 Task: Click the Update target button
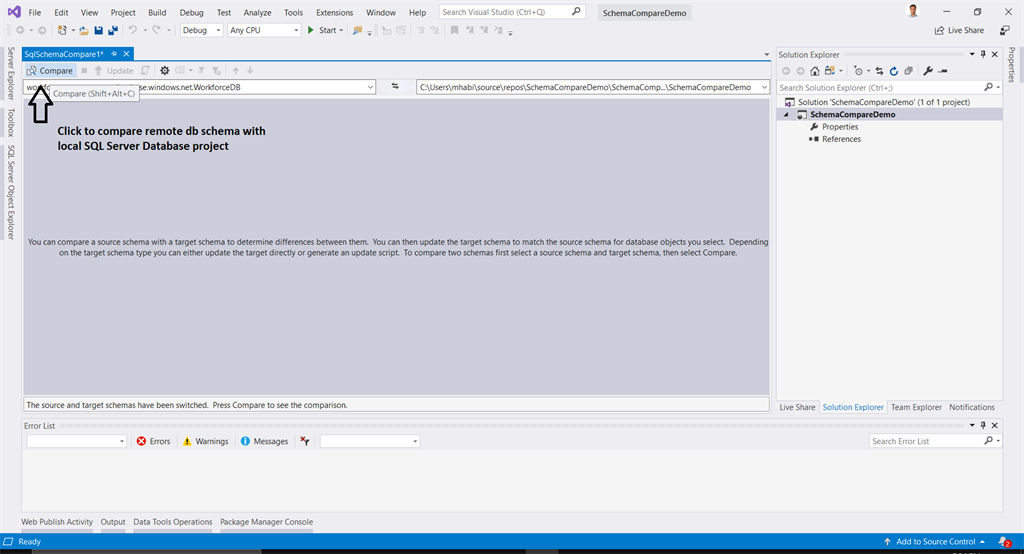click(114, 71)
